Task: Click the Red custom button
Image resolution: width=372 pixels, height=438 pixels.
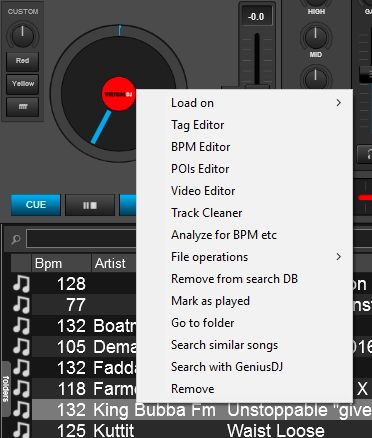Action: click(22, 61)
